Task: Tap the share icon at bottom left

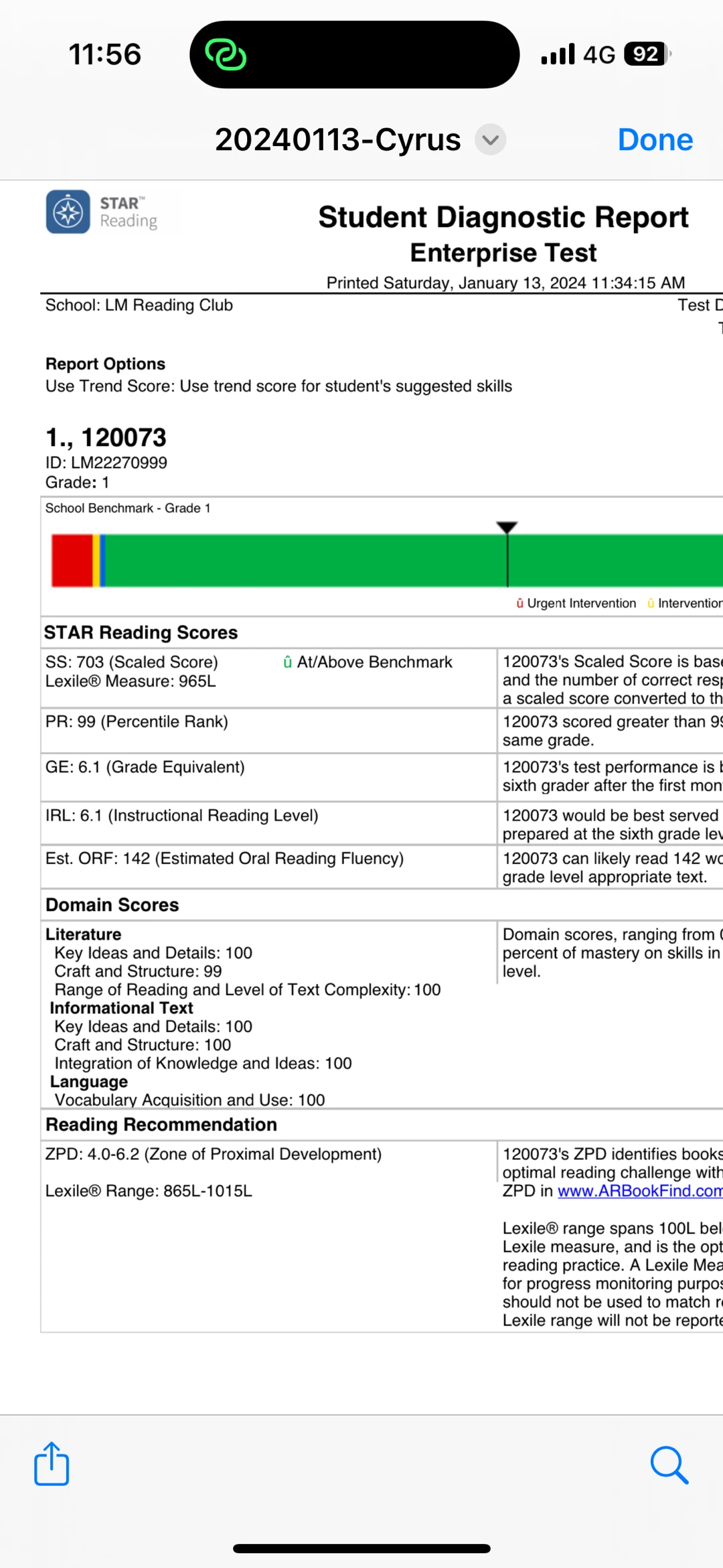Action: (x=52, y=1464)
